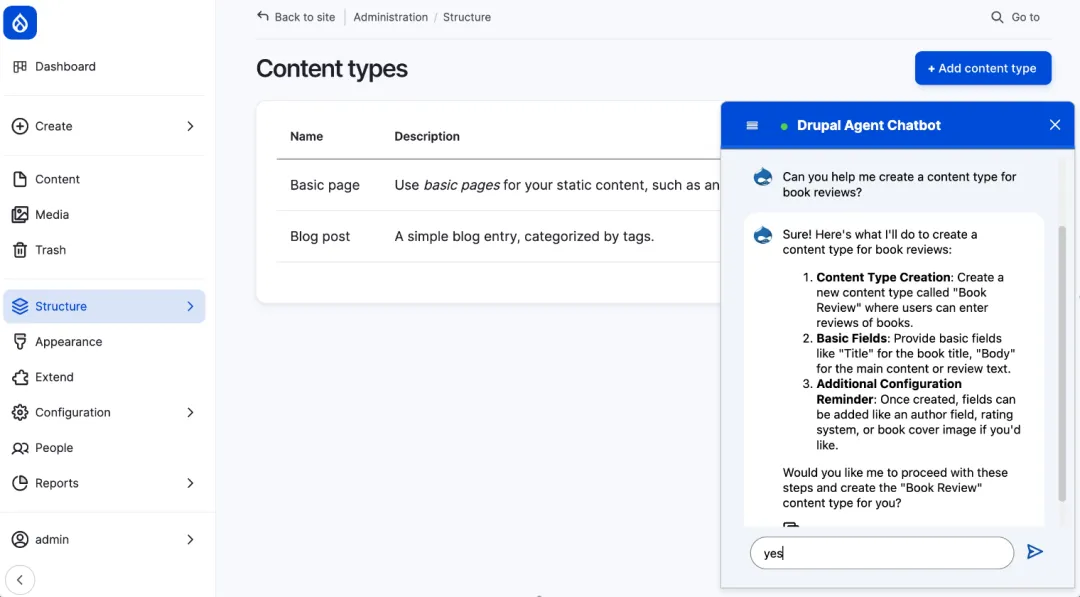Viewport: 1080px width, 597px height.
Task: Click the Trash can icon
Action: [x=20, y=249]
